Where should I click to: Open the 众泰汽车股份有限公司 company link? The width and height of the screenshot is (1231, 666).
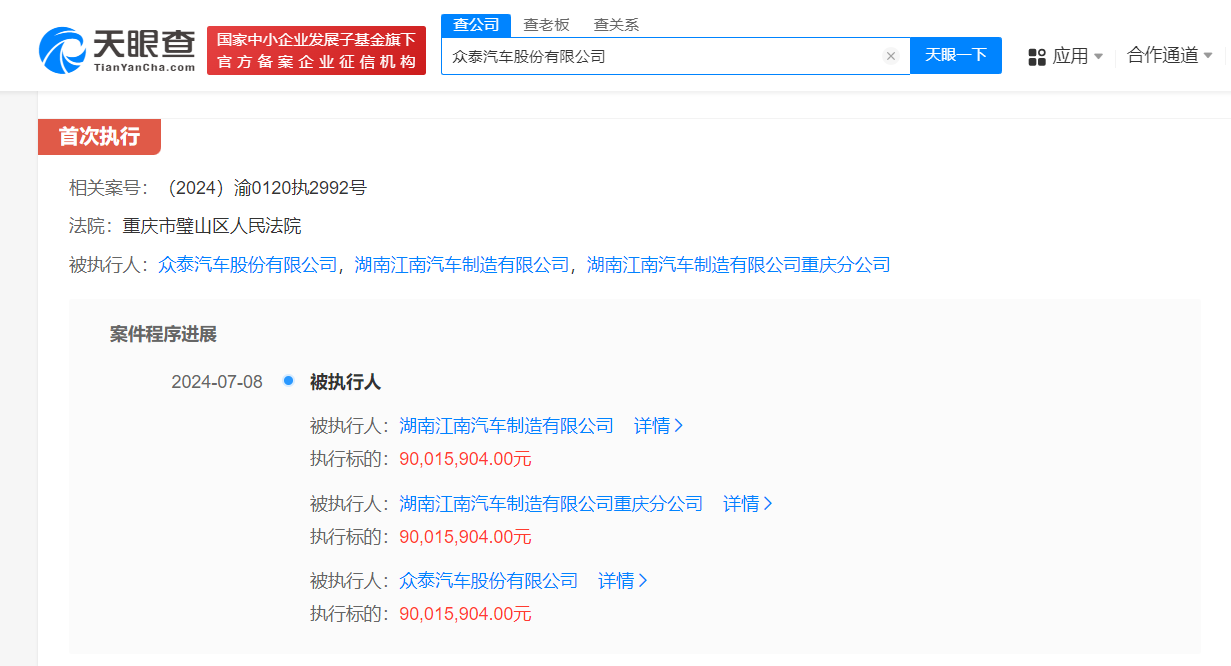247,264
